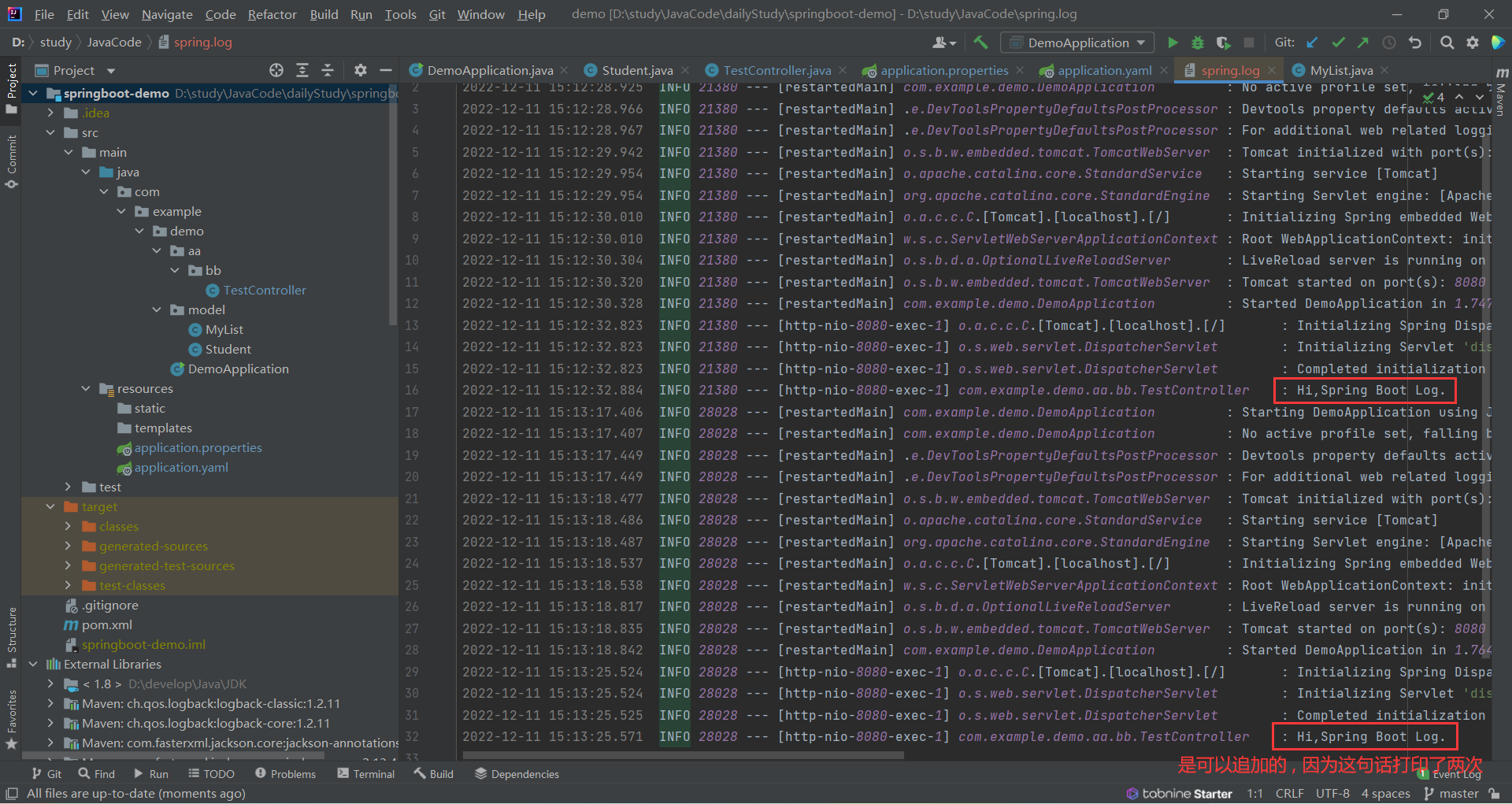The width and height of the screenshot is (1512, 804).
Task: Change CRLF line separator in status bar
Action: (1290, 794)
